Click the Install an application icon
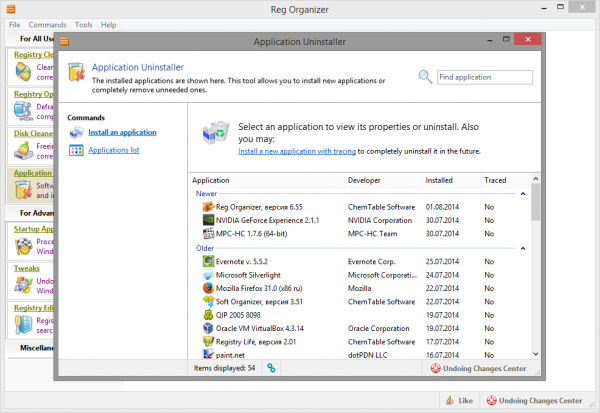 [x=76, y=132]
